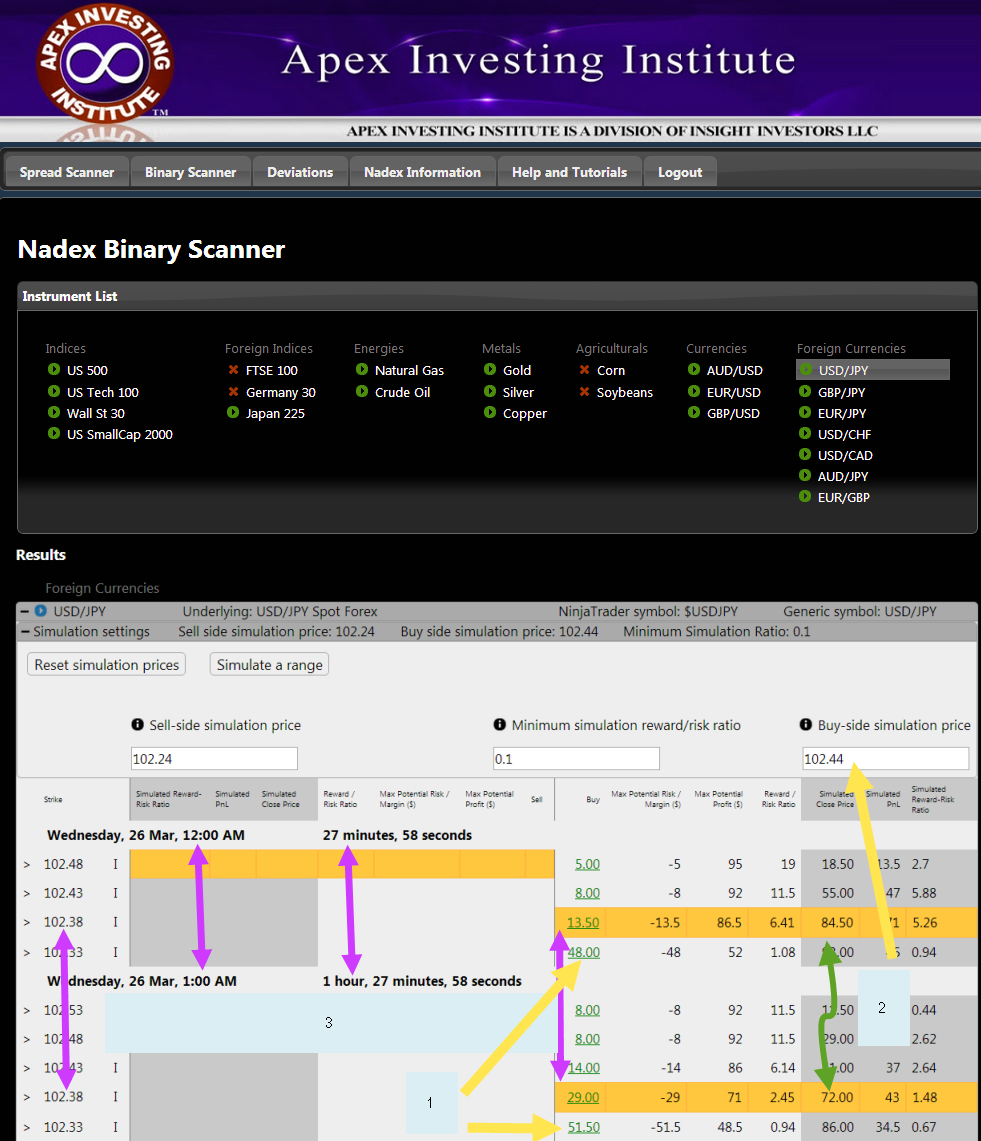
Task: Open the Help and Tutorials tab
Action: click(x=569, y=172)
